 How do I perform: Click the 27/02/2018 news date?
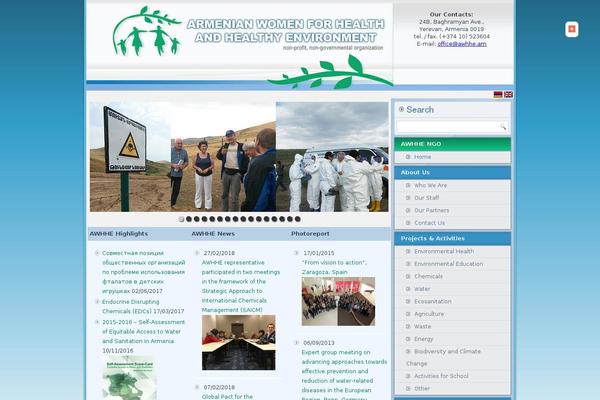point(219,253)
